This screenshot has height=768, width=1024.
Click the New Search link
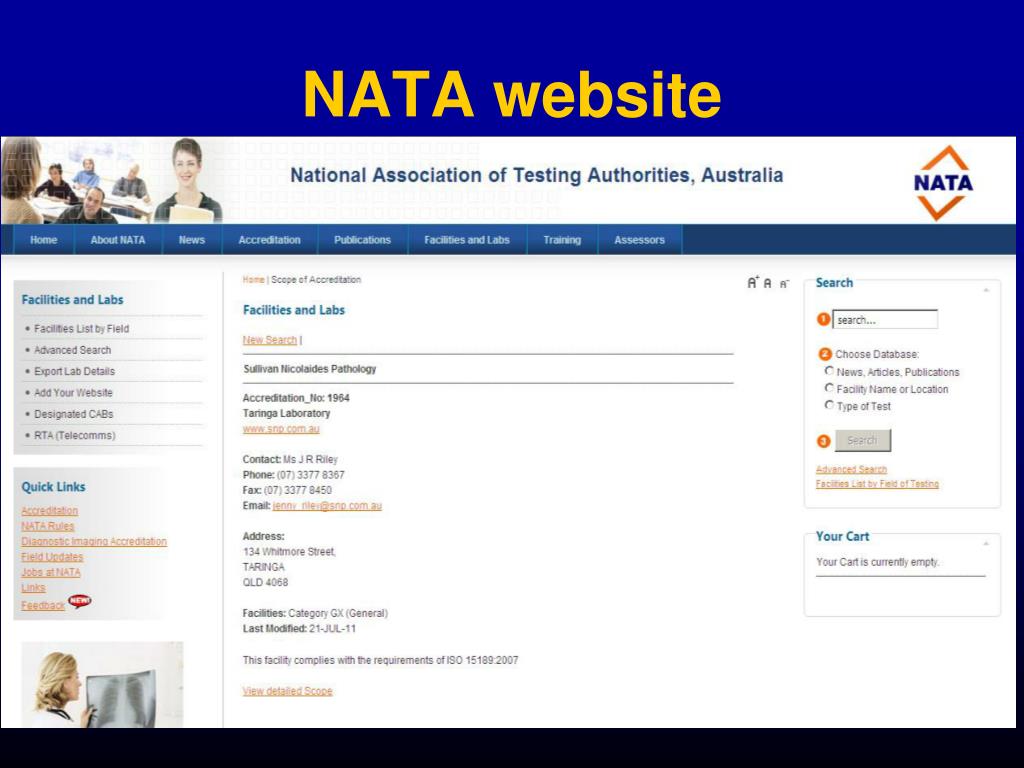point(270,340)
